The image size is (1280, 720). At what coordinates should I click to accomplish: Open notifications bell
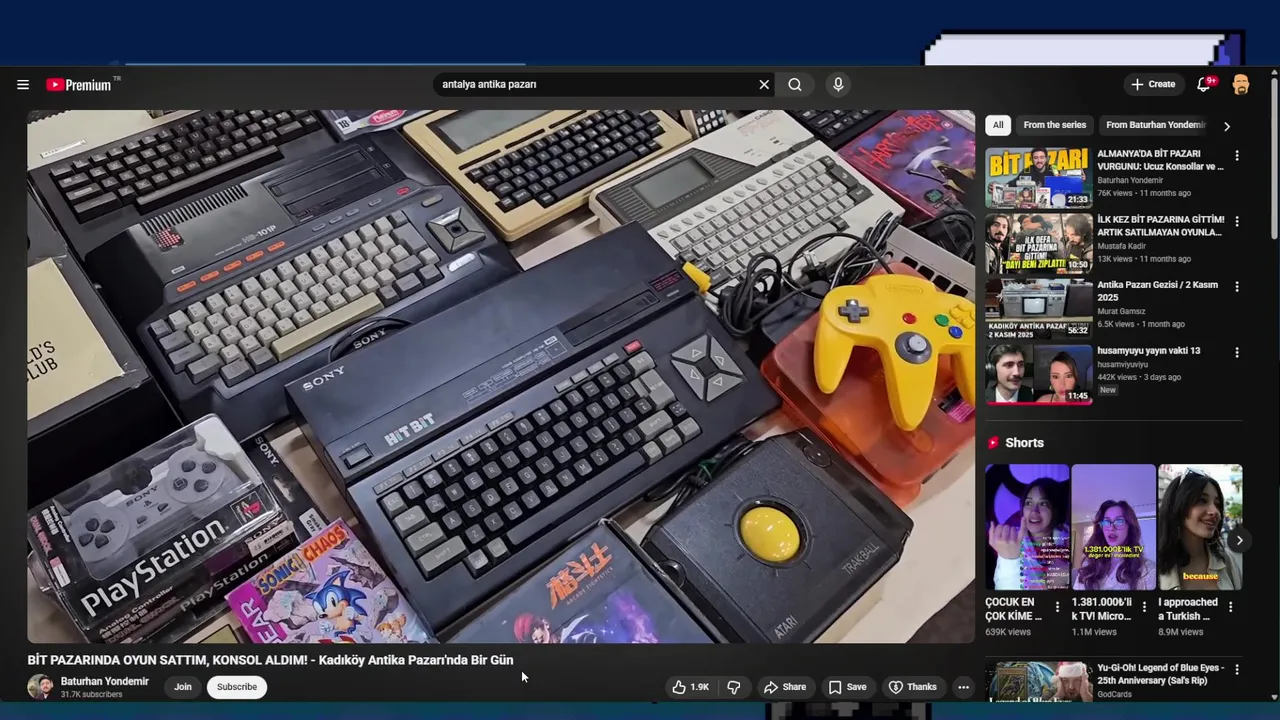coord(1204,85)
